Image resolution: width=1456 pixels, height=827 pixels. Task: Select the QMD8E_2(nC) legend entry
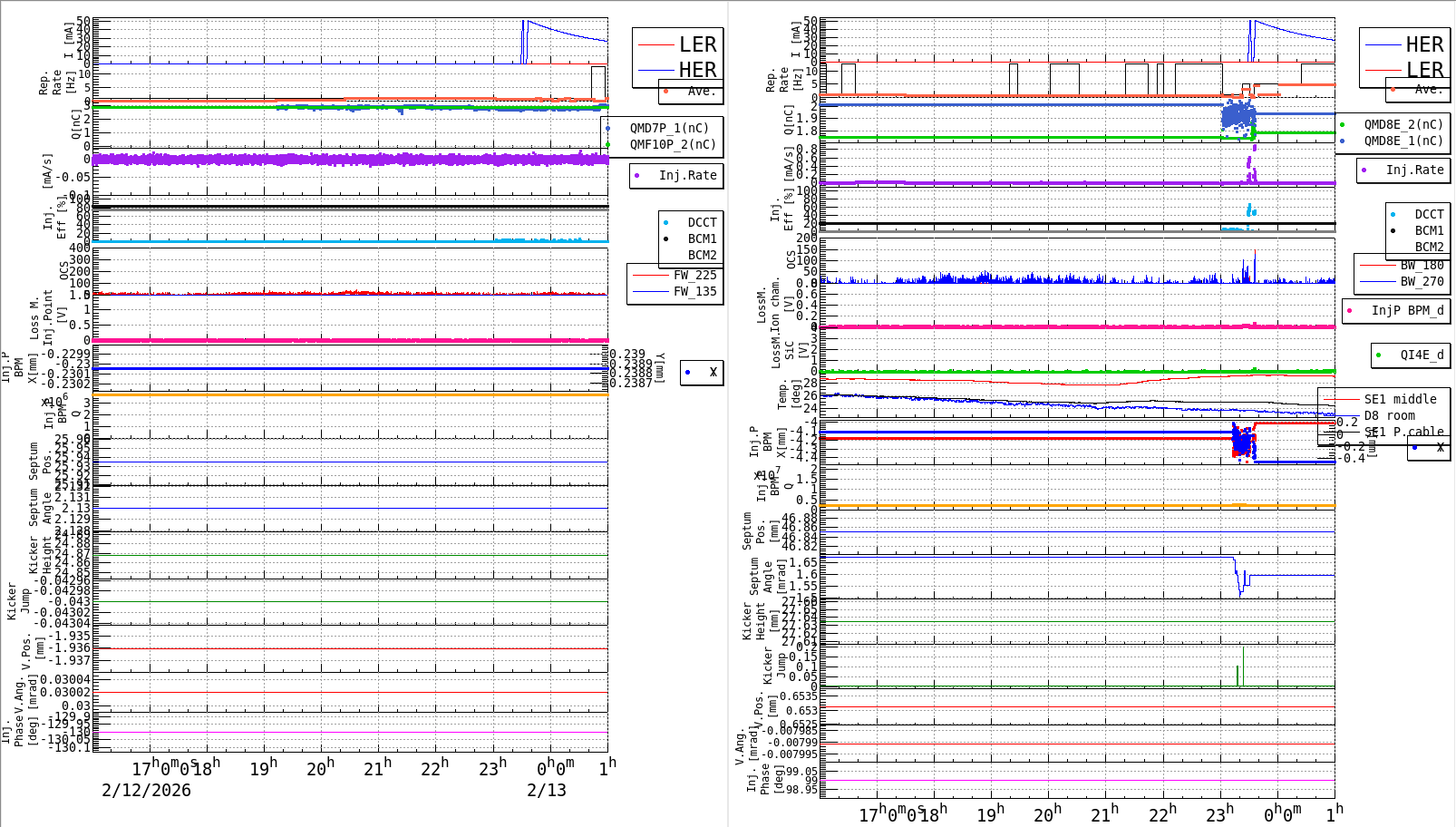pyautogui.click(x=1403, y=124)
